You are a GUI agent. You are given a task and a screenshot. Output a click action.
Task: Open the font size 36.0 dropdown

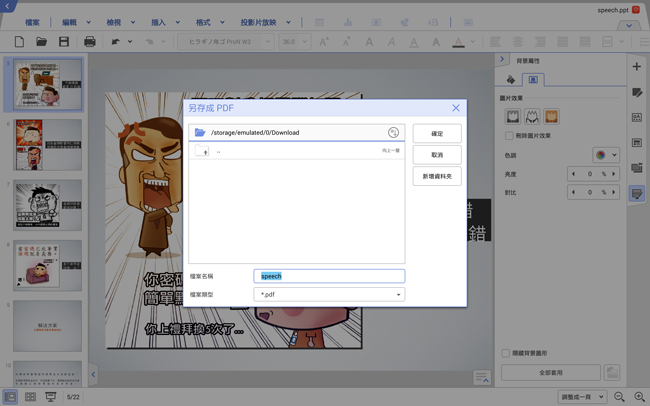tap(295, 41)
